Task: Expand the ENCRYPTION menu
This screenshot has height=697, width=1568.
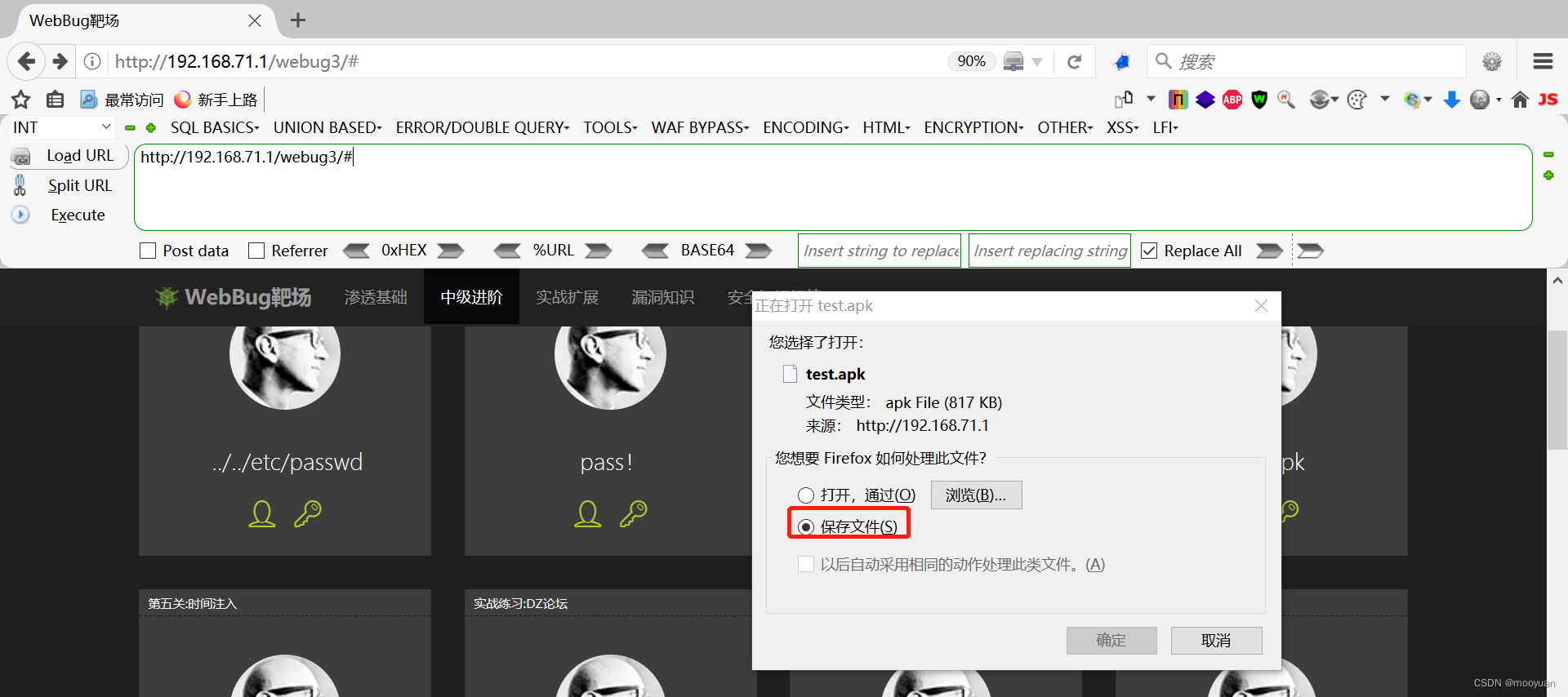Action: pyautogui.click(x=973, y=127)
